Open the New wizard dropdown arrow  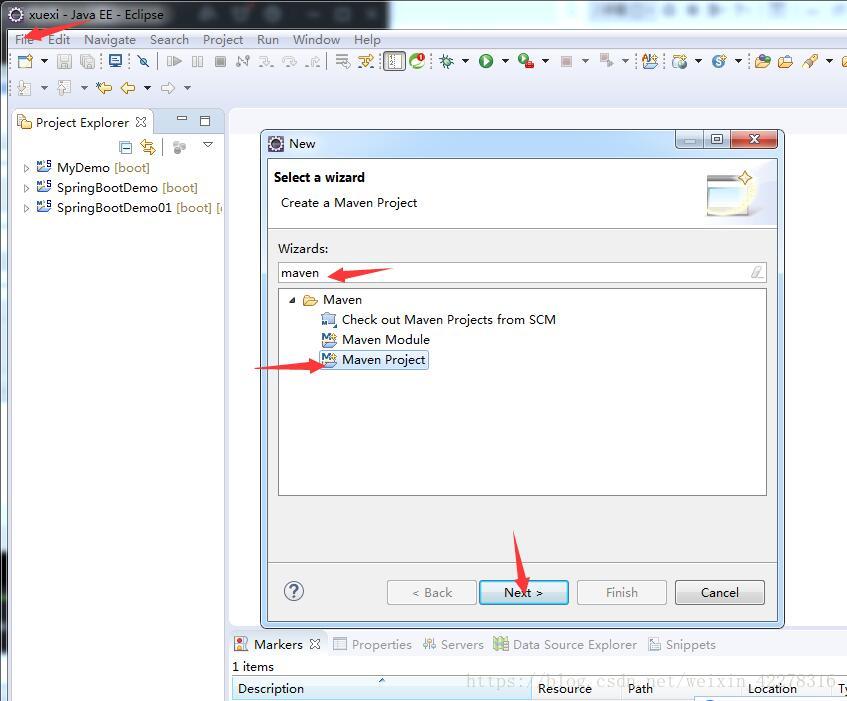tap(44, 61)
